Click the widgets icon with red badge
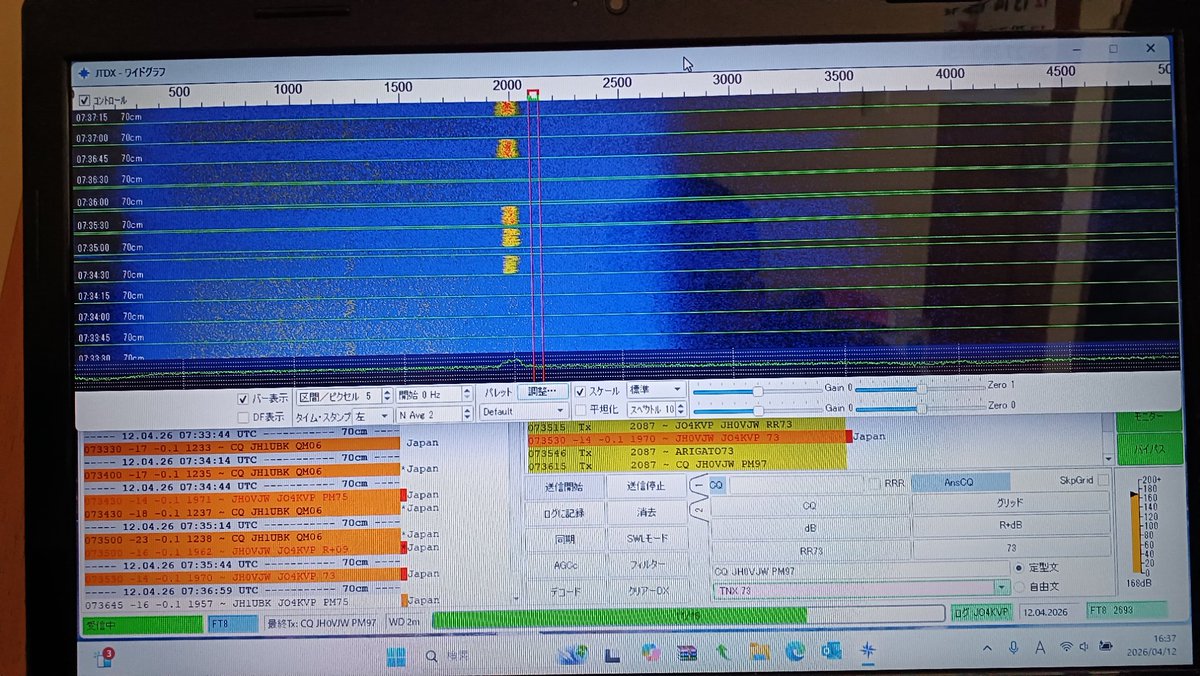 (103, 657)
